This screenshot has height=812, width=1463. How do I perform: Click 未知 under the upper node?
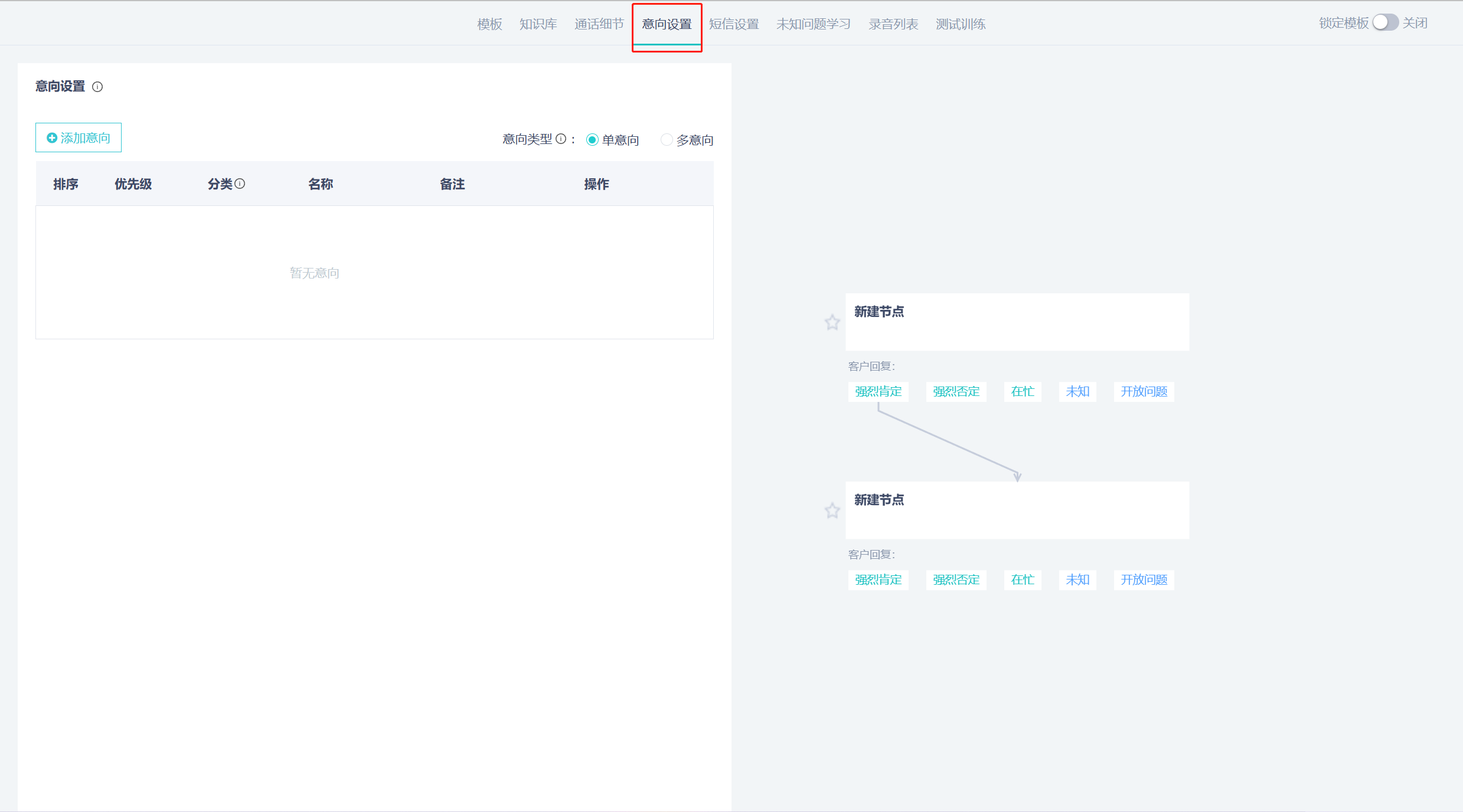1077,391
